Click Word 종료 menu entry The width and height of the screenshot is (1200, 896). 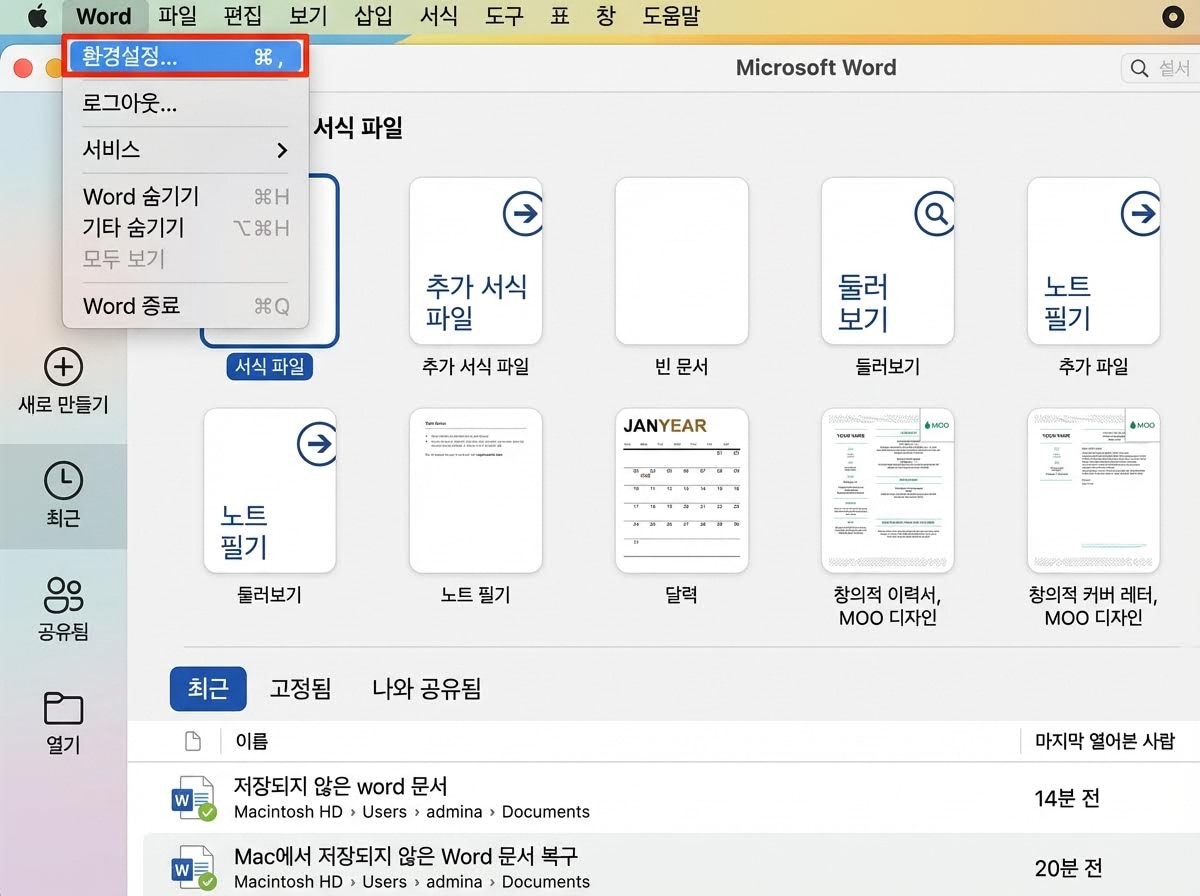tap(131, 306)
